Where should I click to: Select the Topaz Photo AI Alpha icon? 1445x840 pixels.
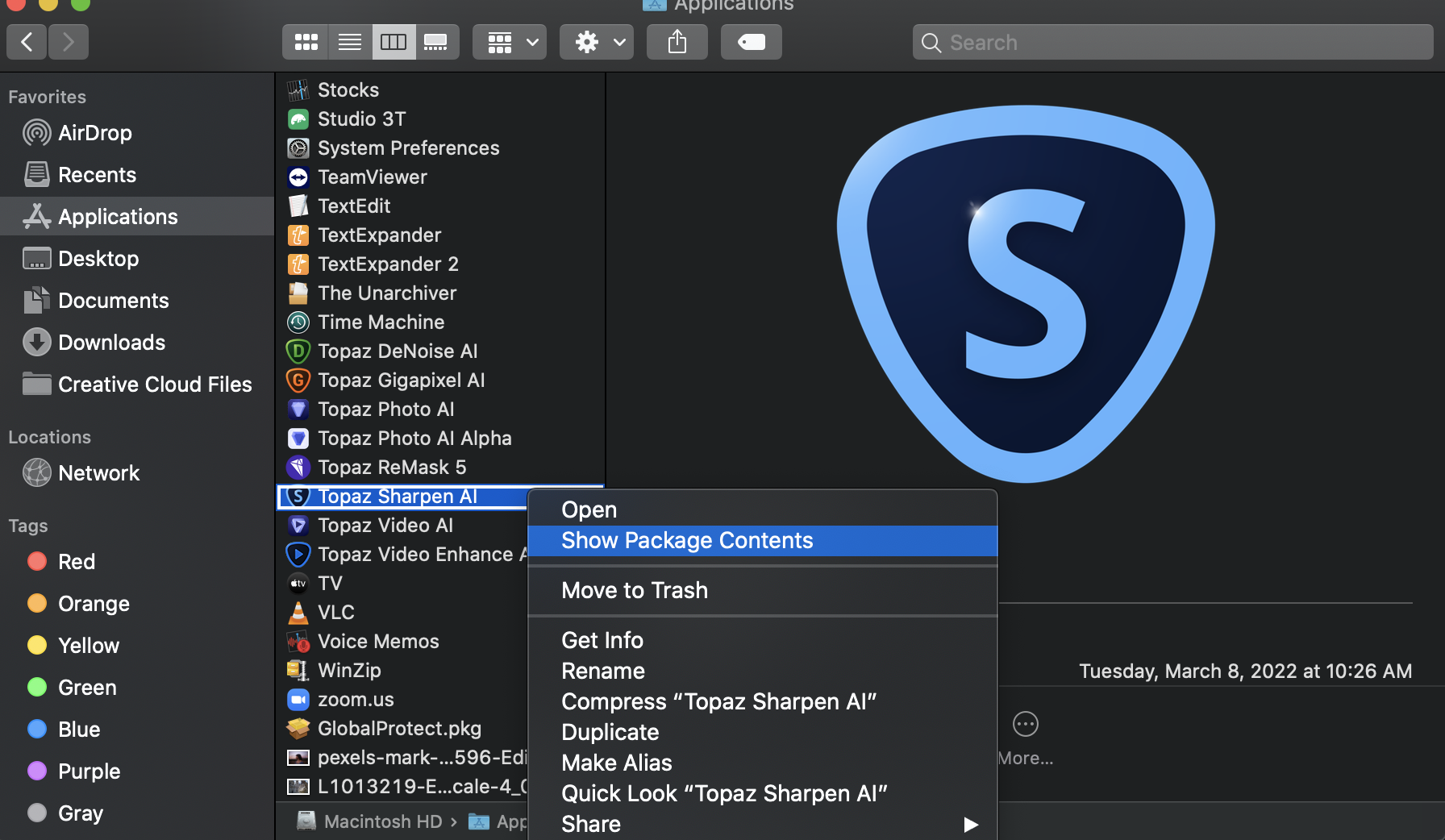[298, 439]
